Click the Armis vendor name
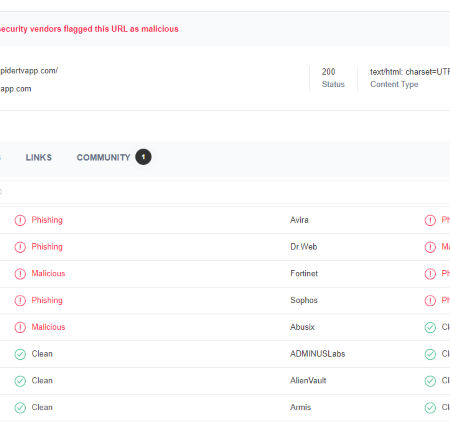This screenshot has height=422, width=450. tap(300, 407)
